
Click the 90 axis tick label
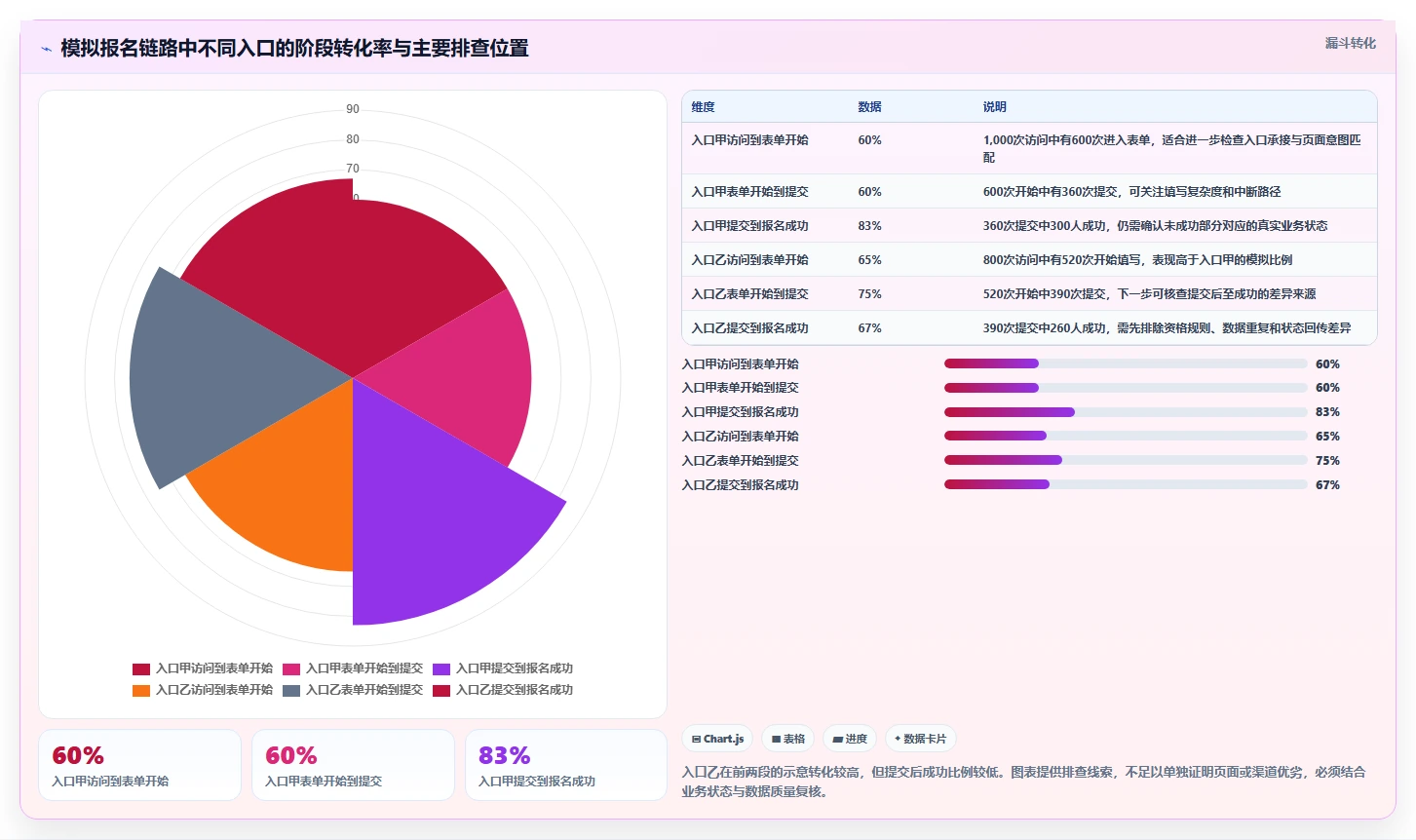coord(353,109)
